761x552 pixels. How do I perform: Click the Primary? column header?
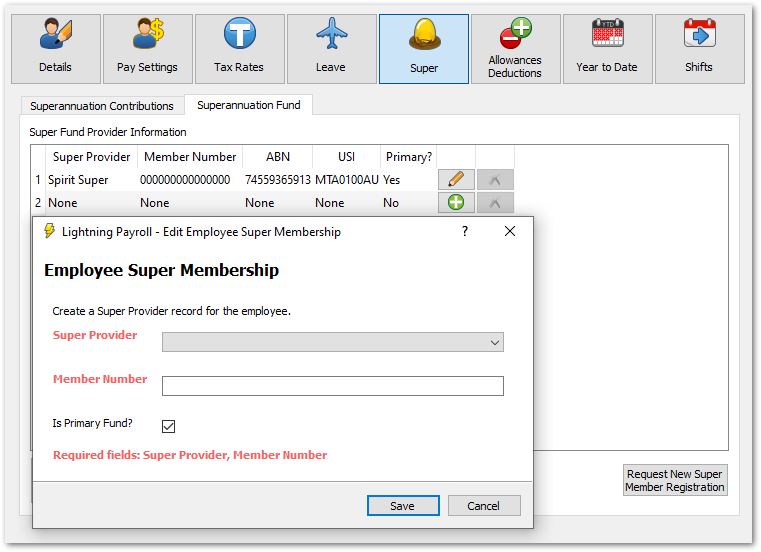click(409, 157)
